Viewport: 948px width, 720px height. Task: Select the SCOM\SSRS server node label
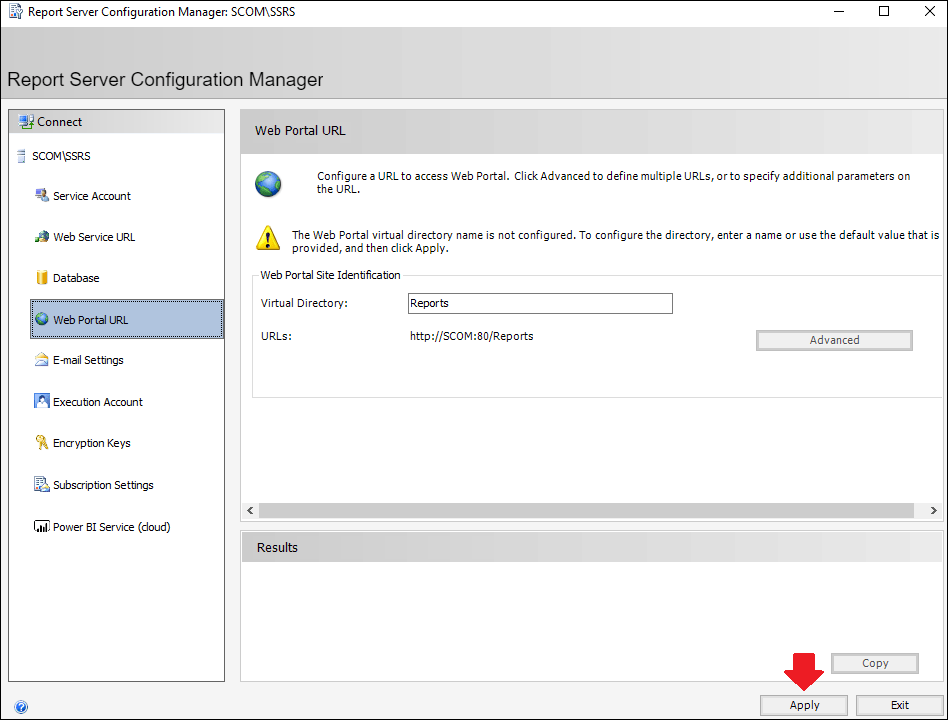tap(61, 156)
